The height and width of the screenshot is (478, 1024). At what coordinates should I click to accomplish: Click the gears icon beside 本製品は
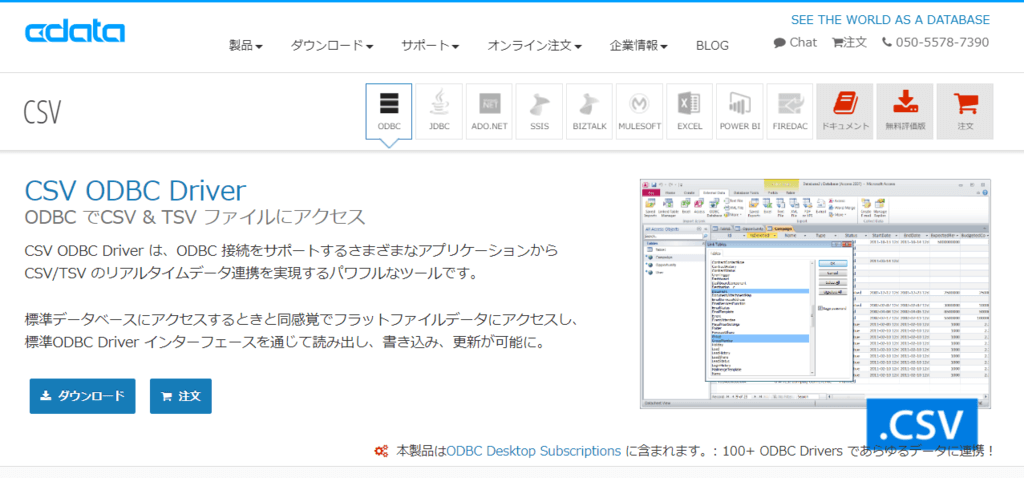[x=381, y=451]
